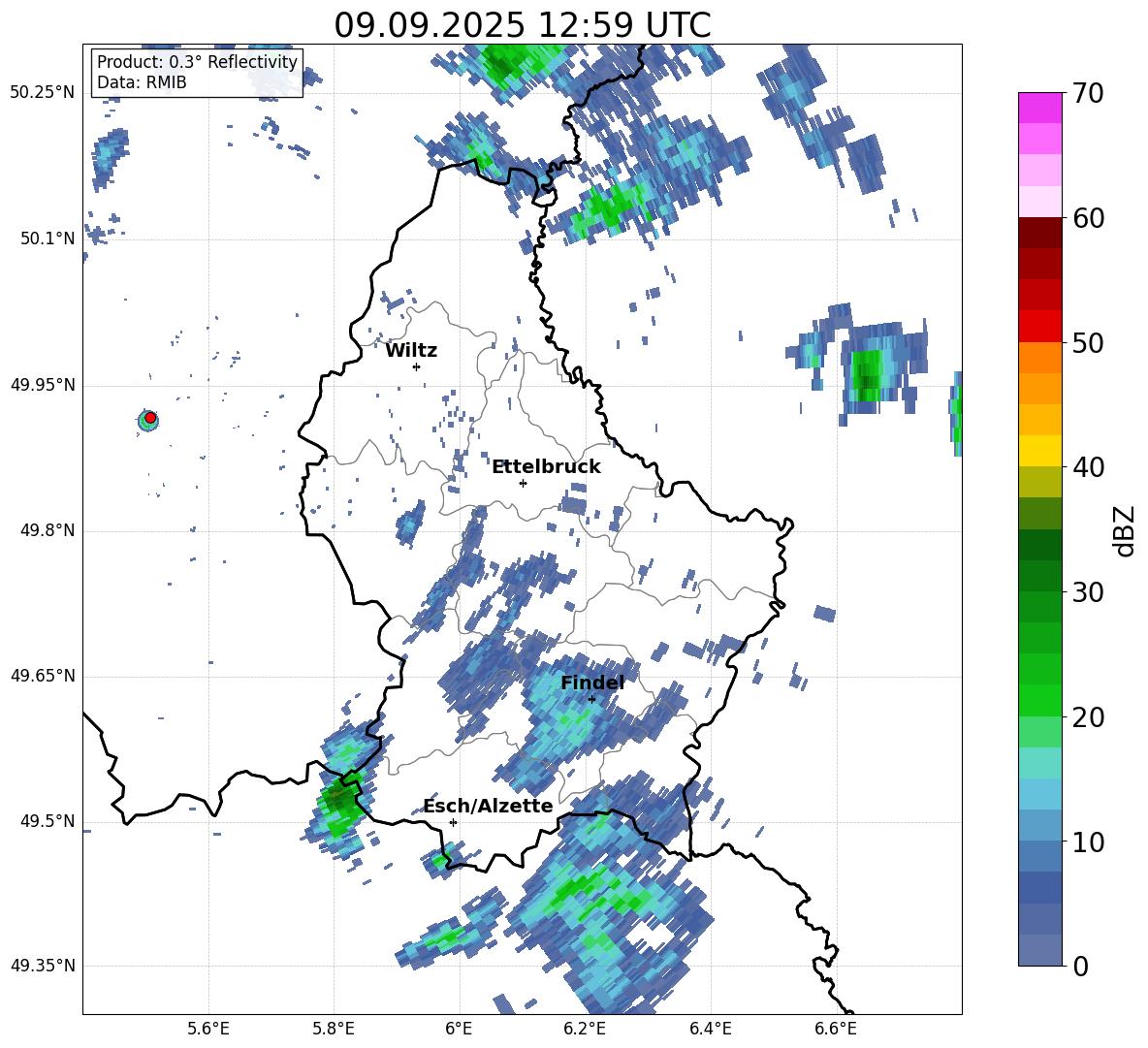Screen dimensions: 1148x1048
Task: Click the 49.35°N latitude label
Action: [43, 966]
